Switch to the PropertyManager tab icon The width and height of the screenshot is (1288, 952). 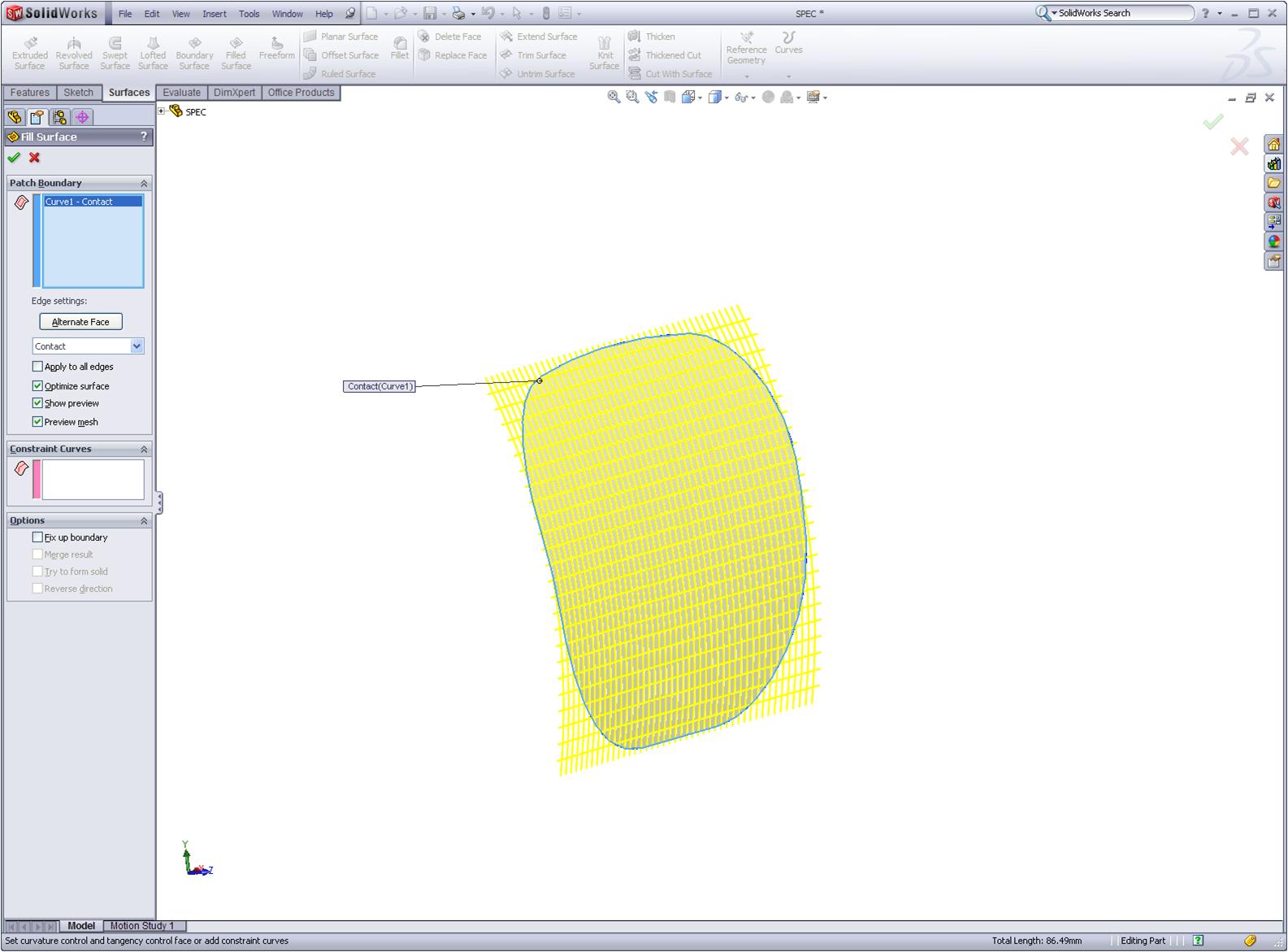coord(37,117)
